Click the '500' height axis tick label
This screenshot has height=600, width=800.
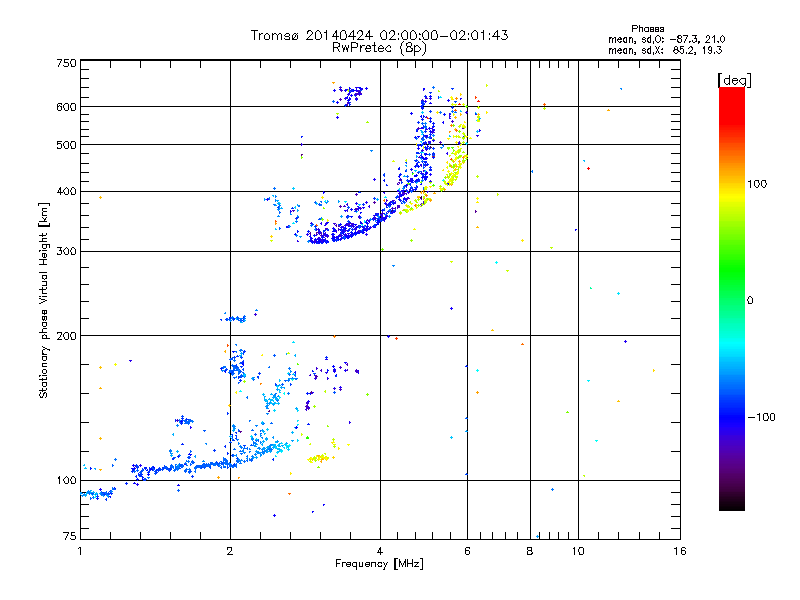[66, 145]
